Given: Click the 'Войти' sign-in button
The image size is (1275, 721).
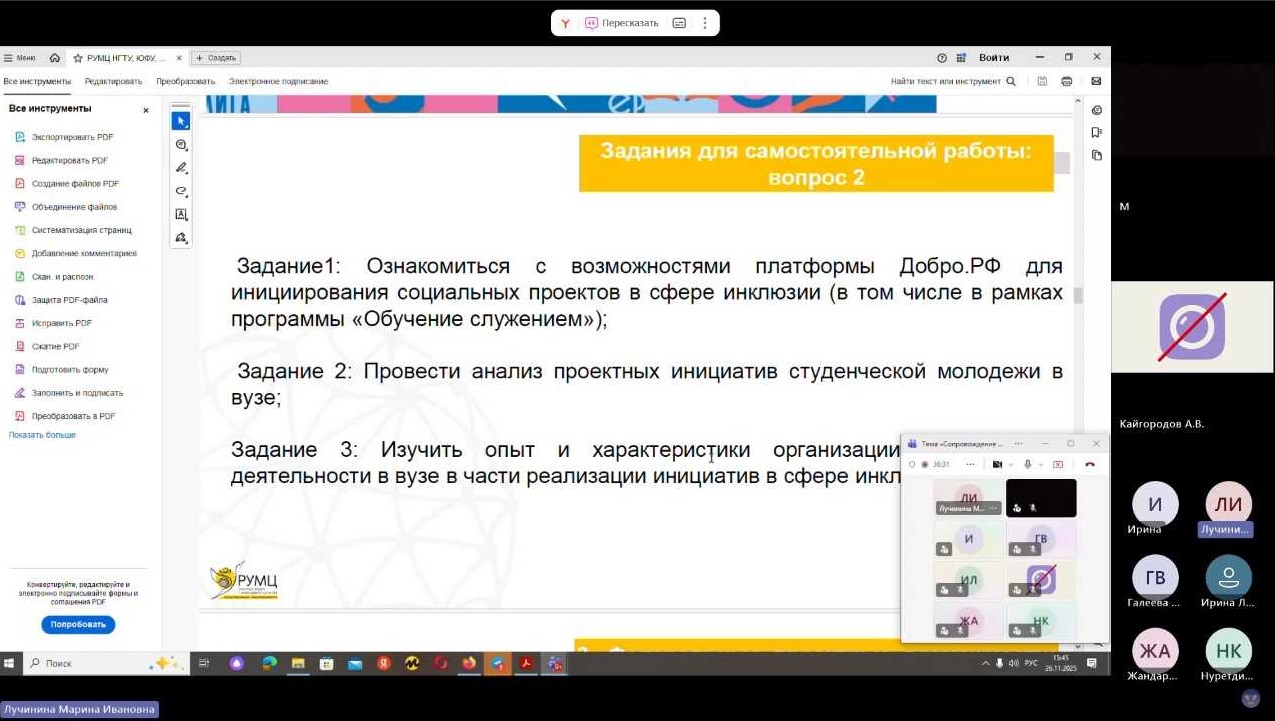Looking at the screenshot, I should coord(994,58).
